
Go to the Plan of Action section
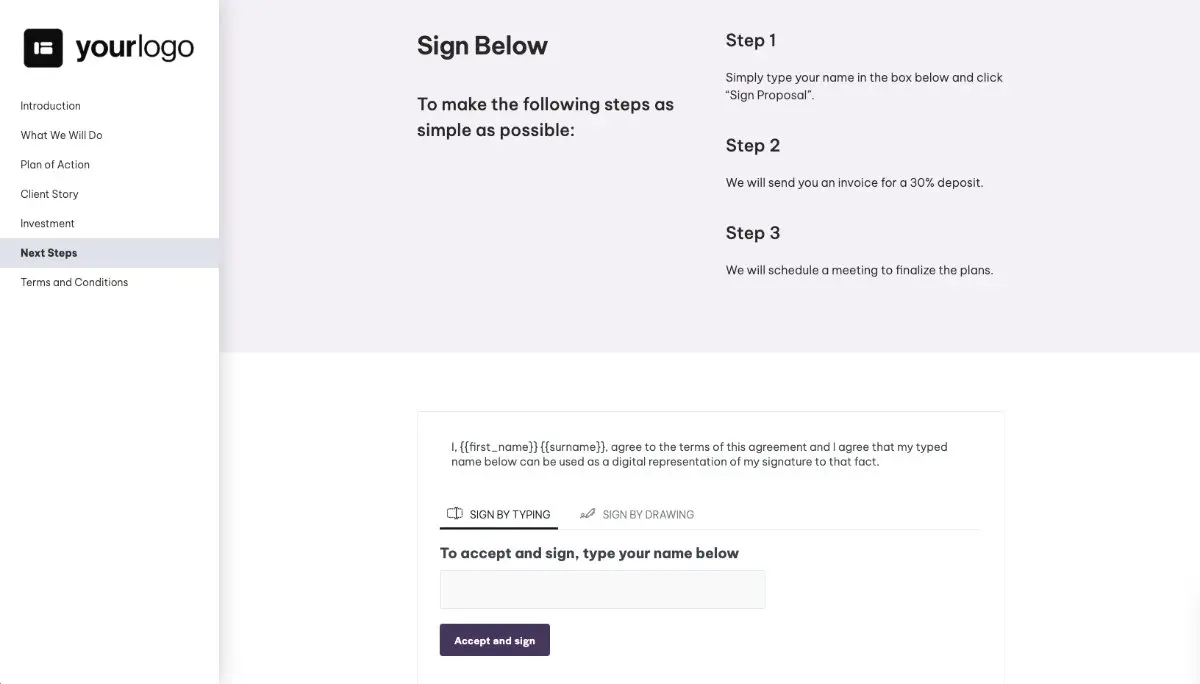54,164
